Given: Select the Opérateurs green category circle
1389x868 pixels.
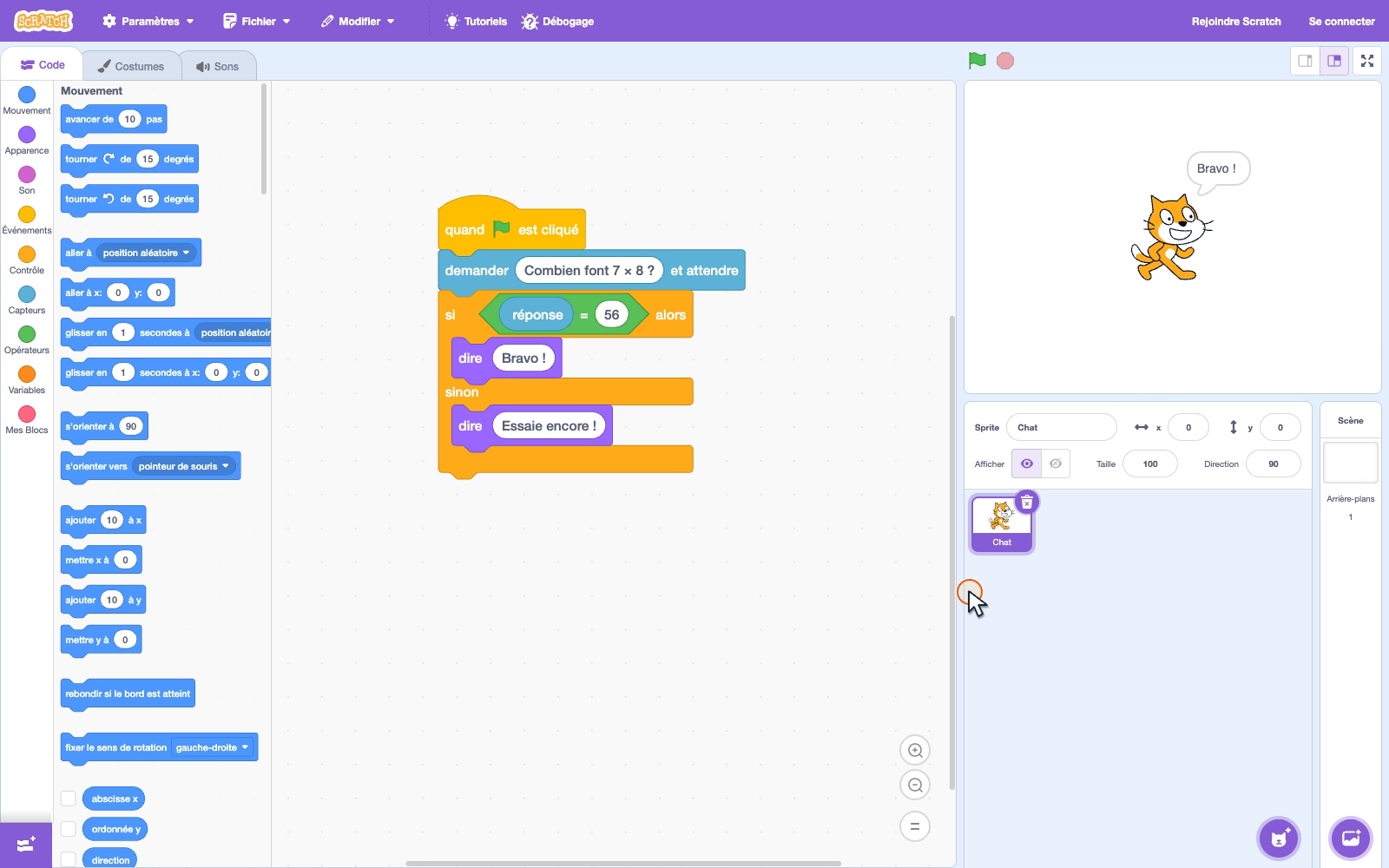Looking at the screenshot, I should point(27,334).
